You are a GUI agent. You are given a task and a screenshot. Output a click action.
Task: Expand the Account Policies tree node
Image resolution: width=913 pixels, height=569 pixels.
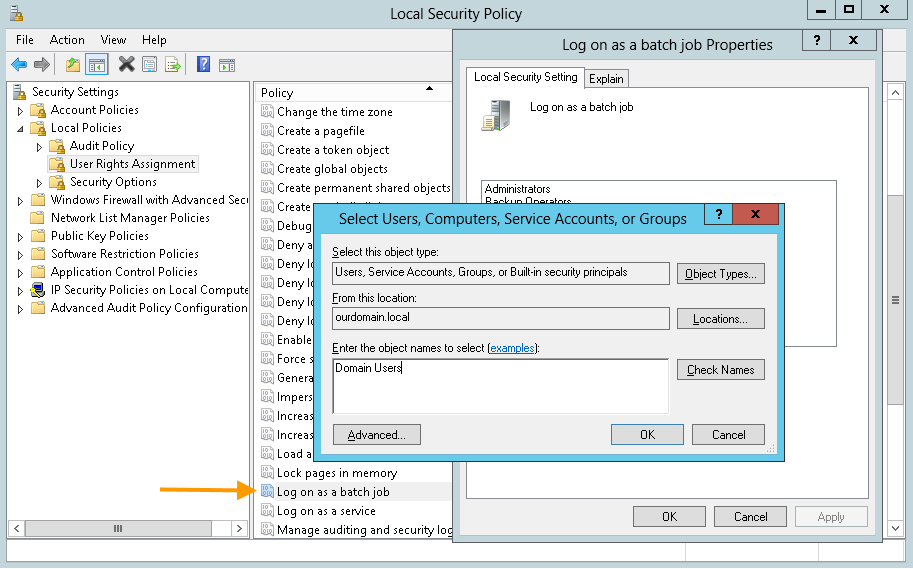pos(20,111)
